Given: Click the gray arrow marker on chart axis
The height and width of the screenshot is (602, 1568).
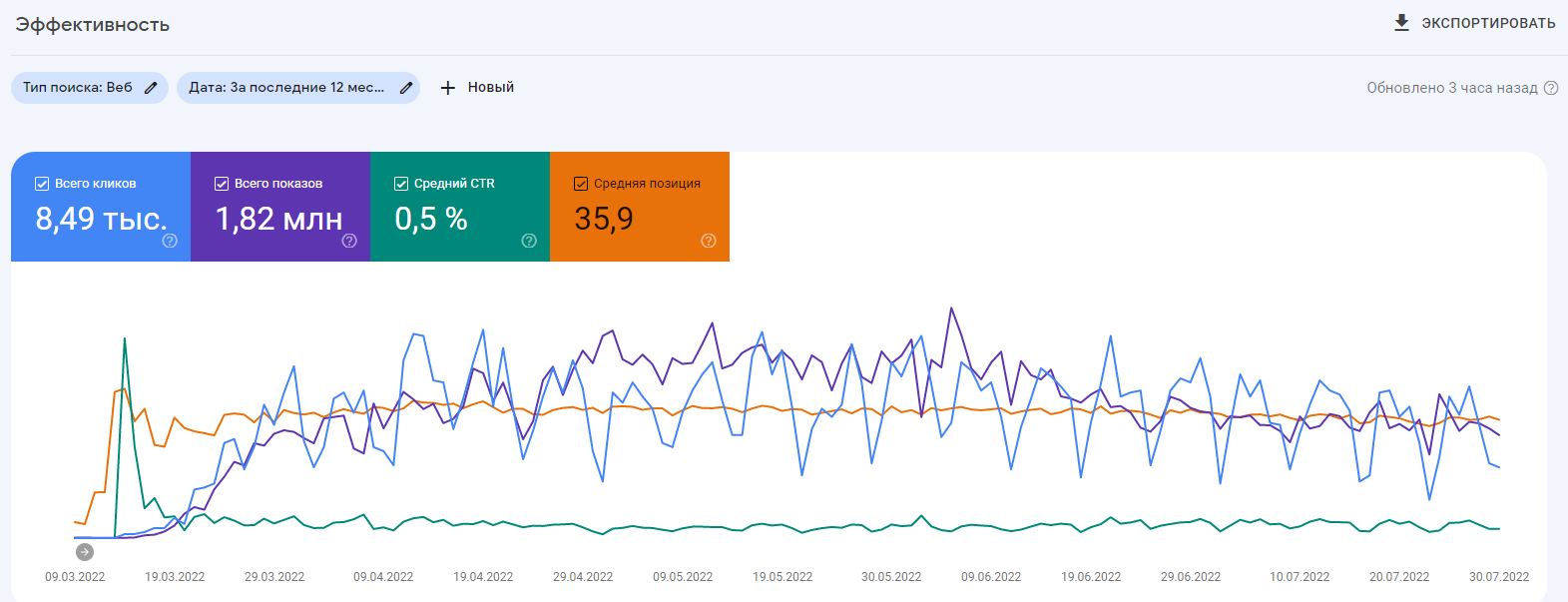Looking at the screenshot, I should (x=85, y=552).
